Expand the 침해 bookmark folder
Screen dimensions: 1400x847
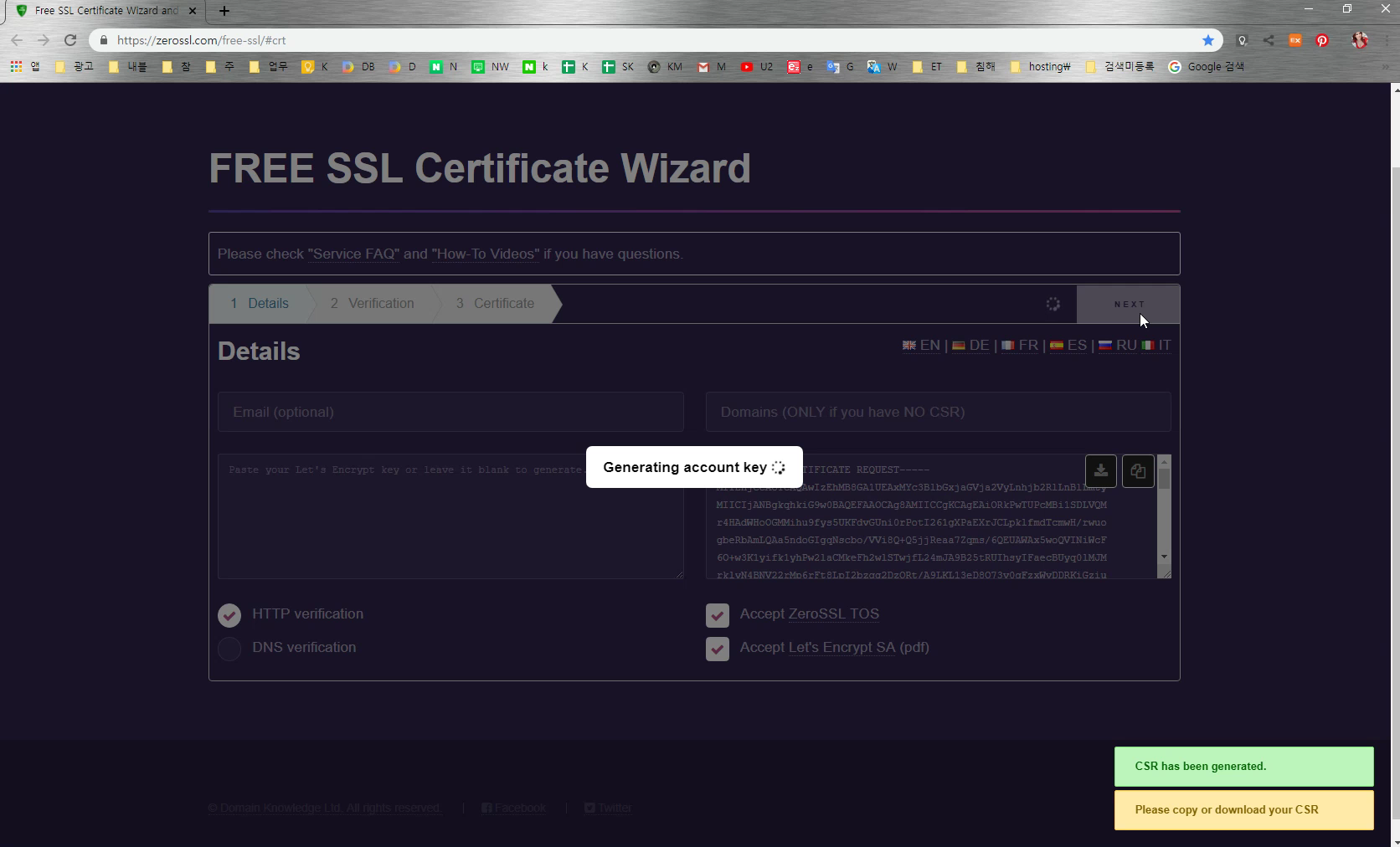(x=976, y=66)
